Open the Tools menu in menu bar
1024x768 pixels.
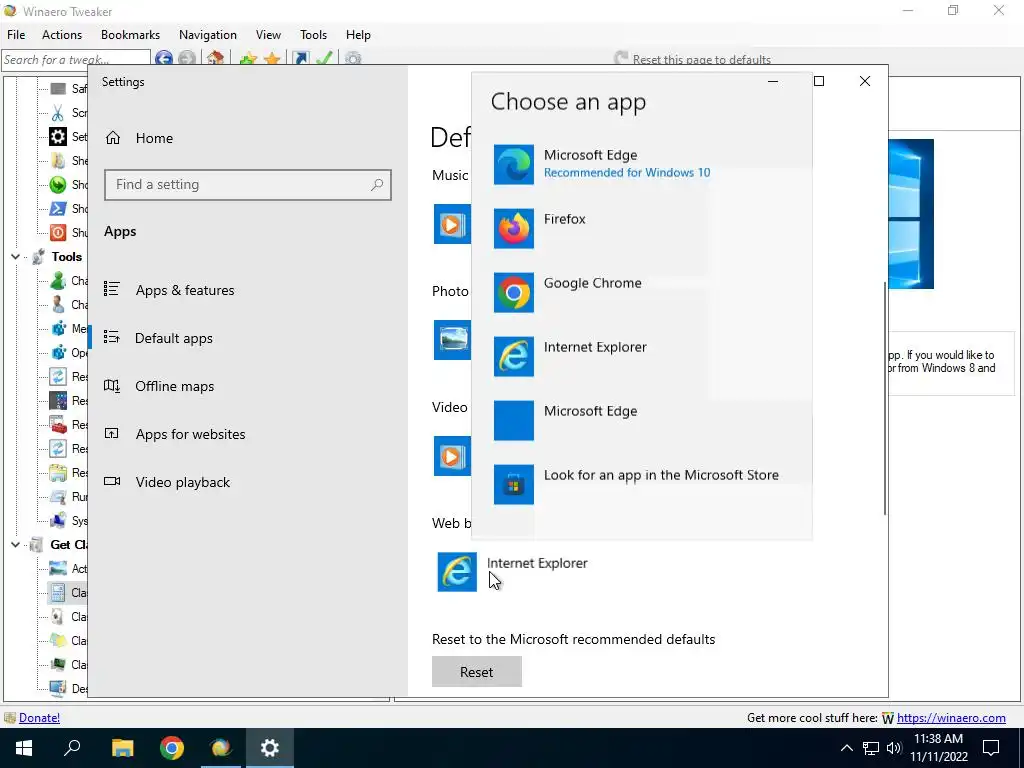coord(313,35)
